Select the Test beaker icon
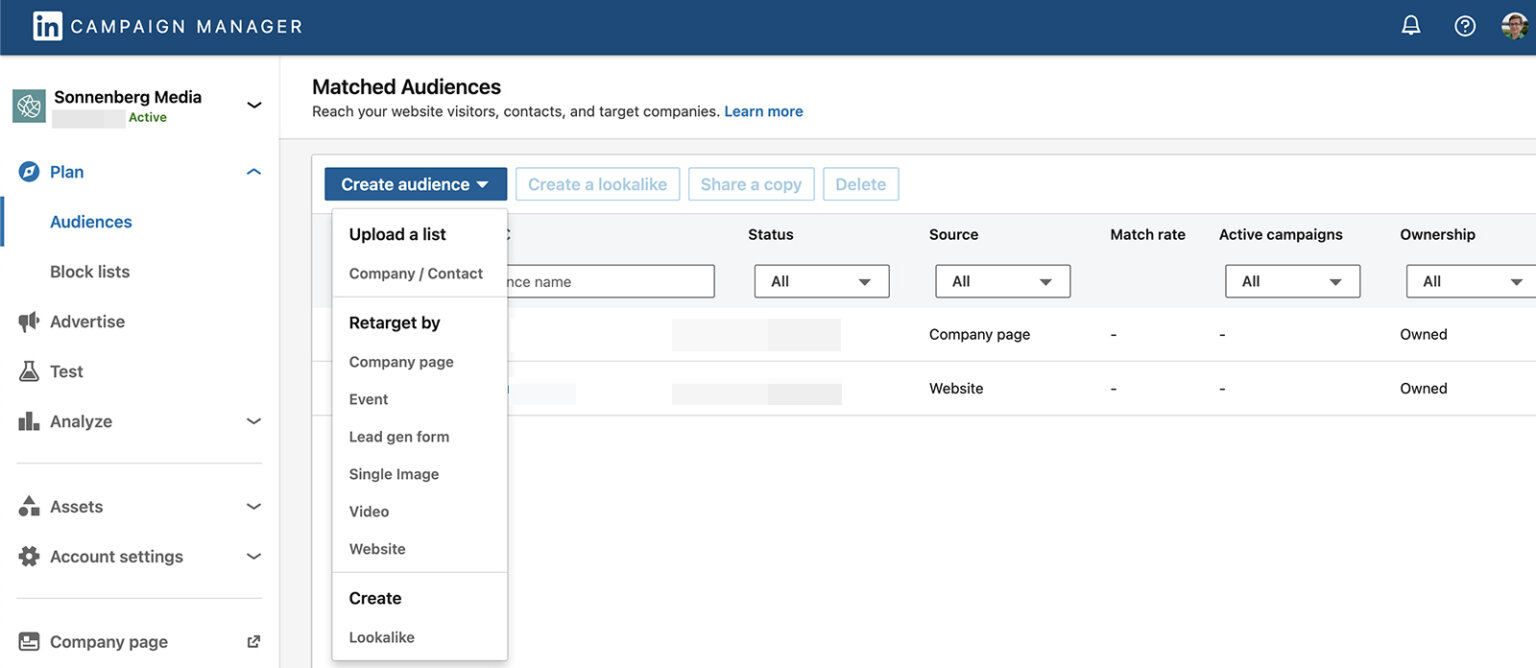This screenshot has width=1536, height=668. [x=29, y=371]
